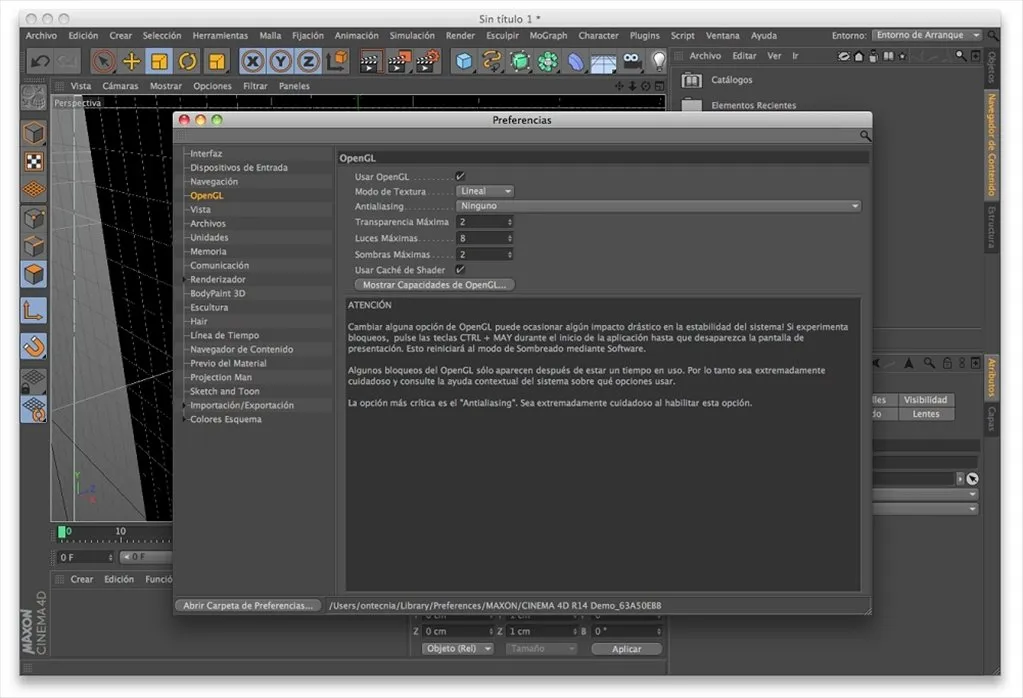
Task: Toggle the Y axis lock
Action: click(281, 61)
